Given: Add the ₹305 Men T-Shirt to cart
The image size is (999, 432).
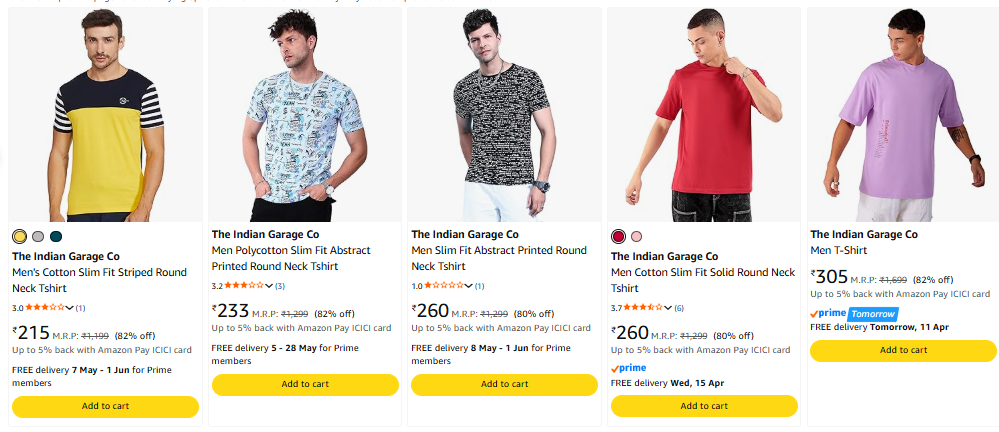Looking at the screenshot, I should [x=903, y=350].
